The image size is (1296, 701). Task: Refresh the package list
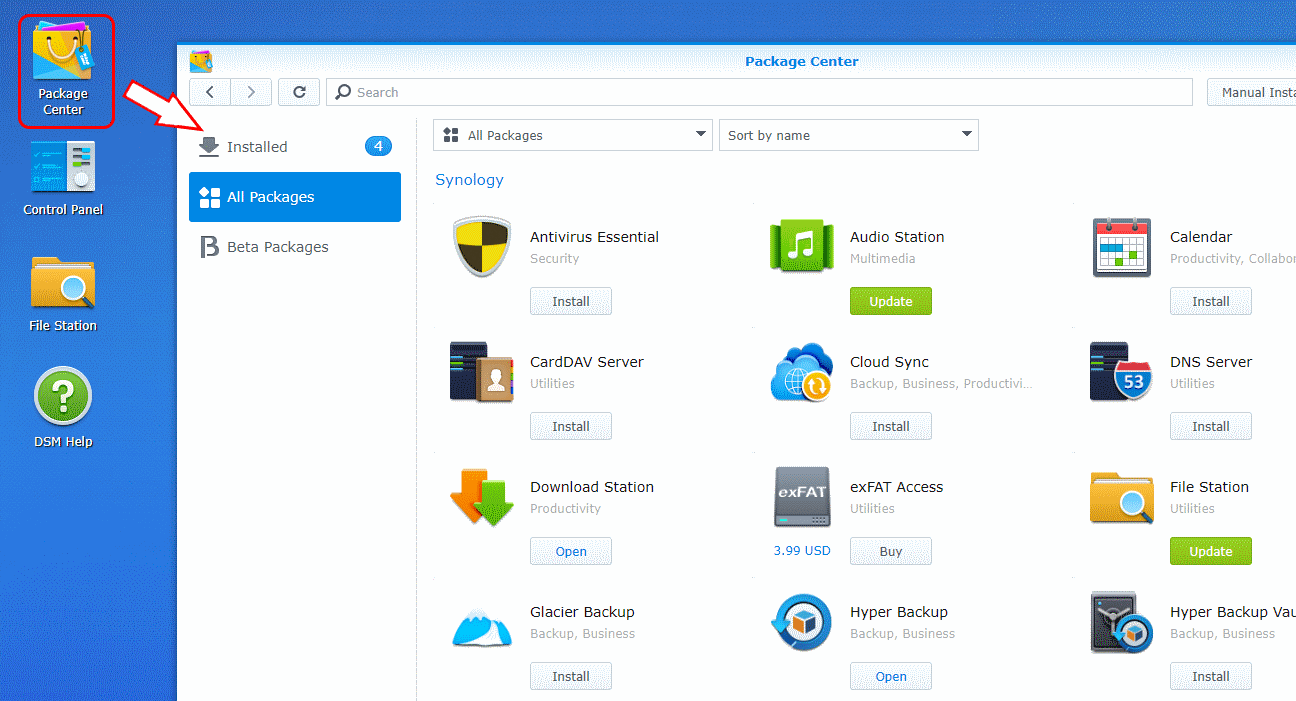(x=299, y=92)
